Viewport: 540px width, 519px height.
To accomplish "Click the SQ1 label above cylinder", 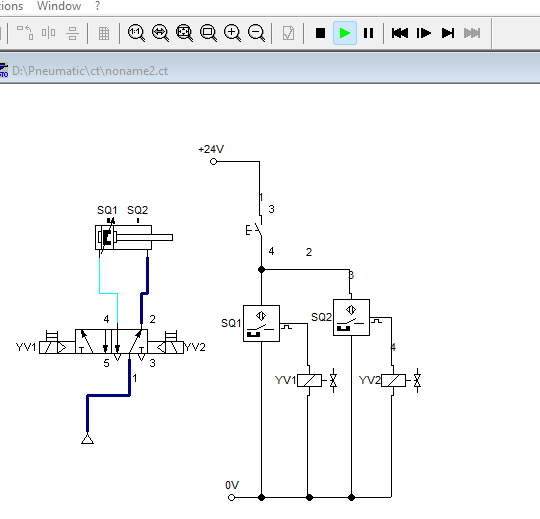I will coord(107,210).
